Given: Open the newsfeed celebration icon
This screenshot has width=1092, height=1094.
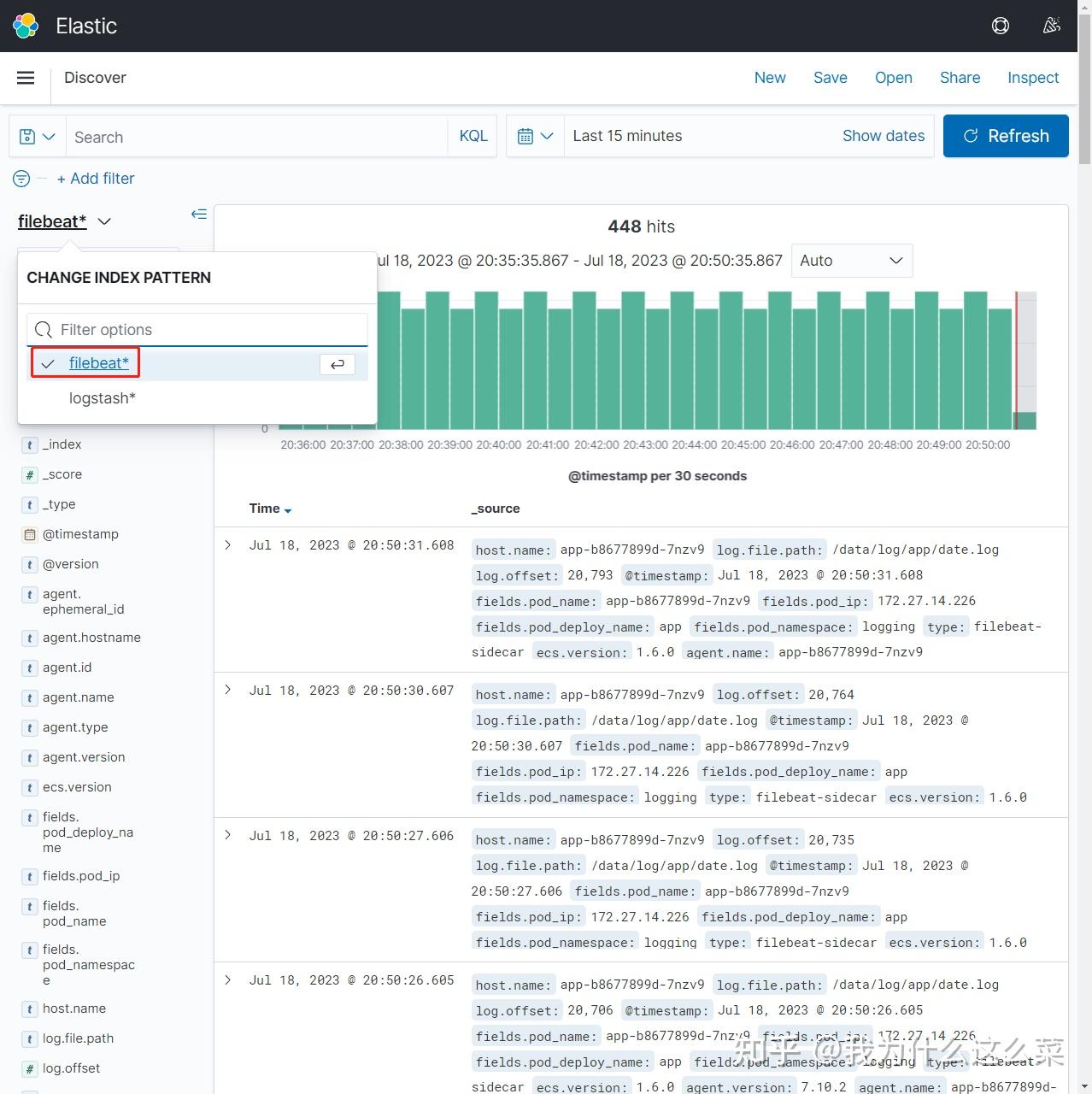Looking at the screenshot, I should click(x=1051, y=26).
